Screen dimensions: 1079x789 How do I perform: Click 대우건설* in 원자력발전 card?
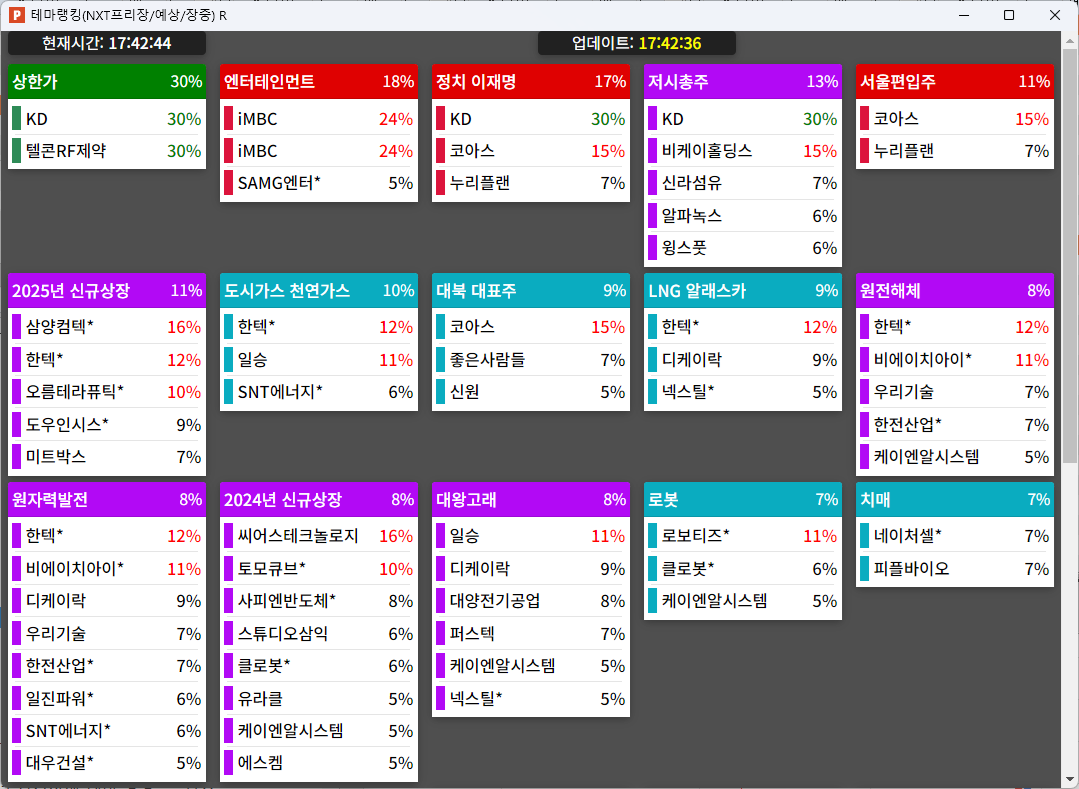pos(107,763)
